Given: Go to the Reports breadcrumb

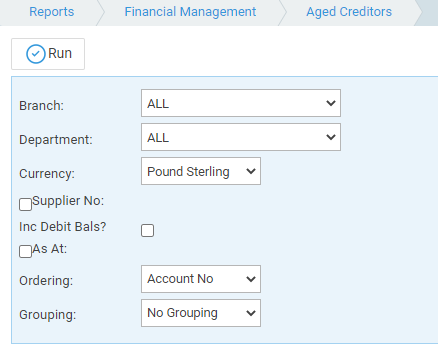Looking at the screenshot, I should (52, 12).
